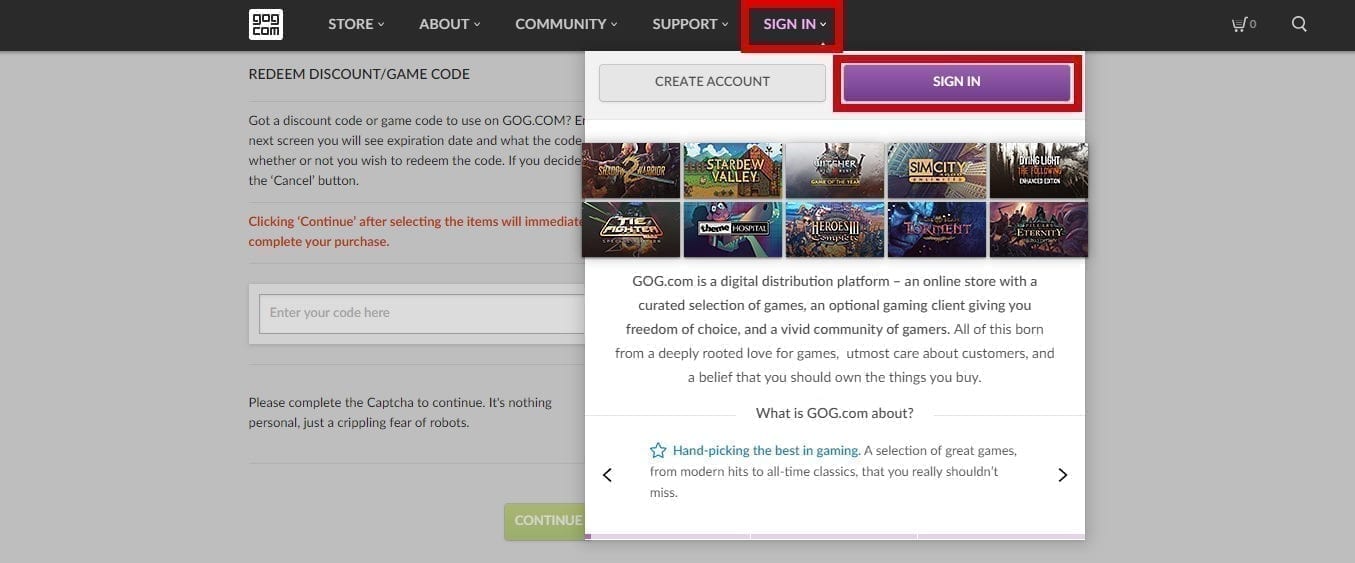The width and height of the screenshot is (1355, 563).
Task: Open the Shadow Warrior 2 thumbnail
Action: click(631, 170)
